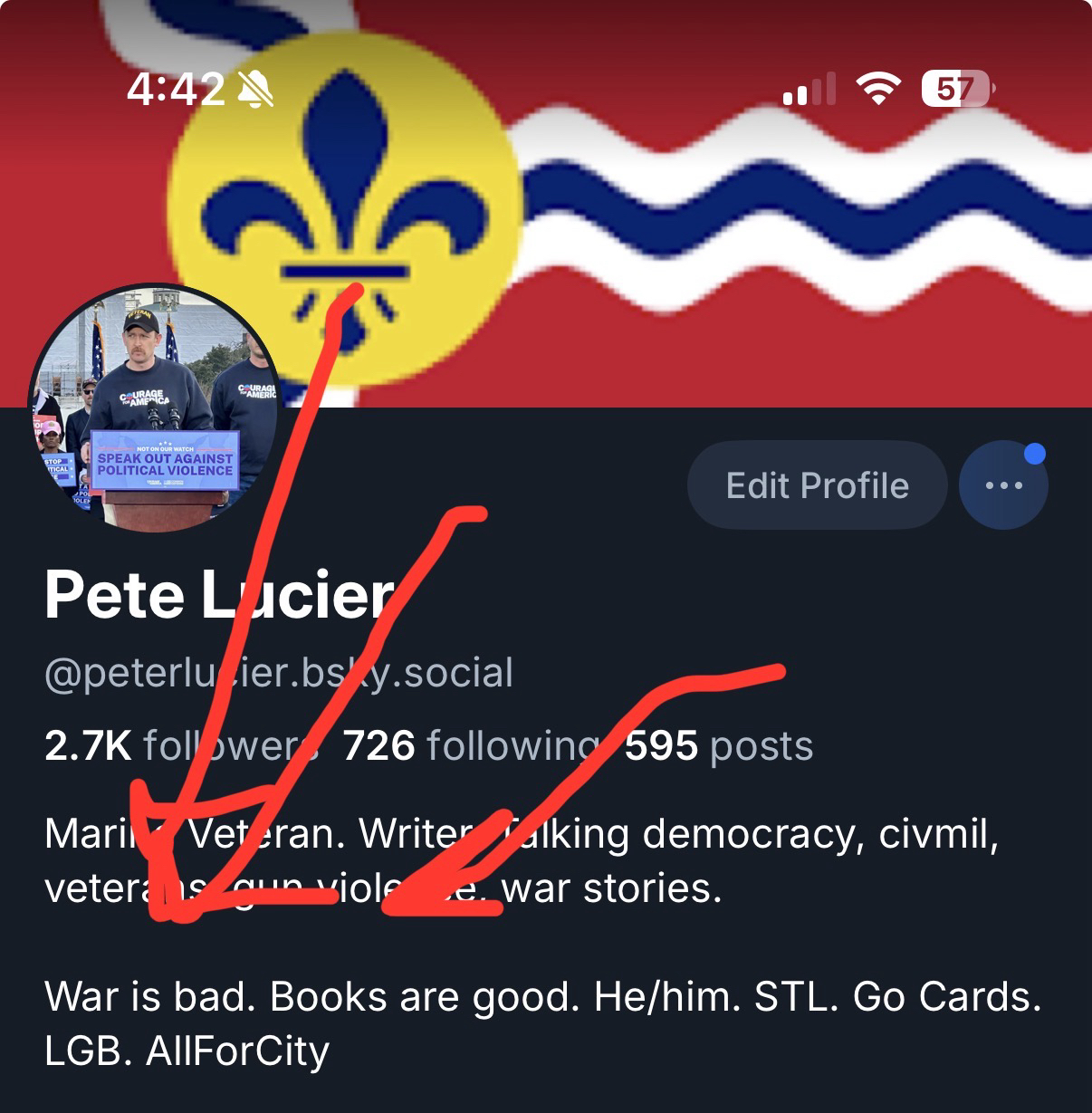Image resolution: width=1092 pixels, height=1113 pixels.
Task: Tap the battery level indicator
Action: (x=958, y=89)
